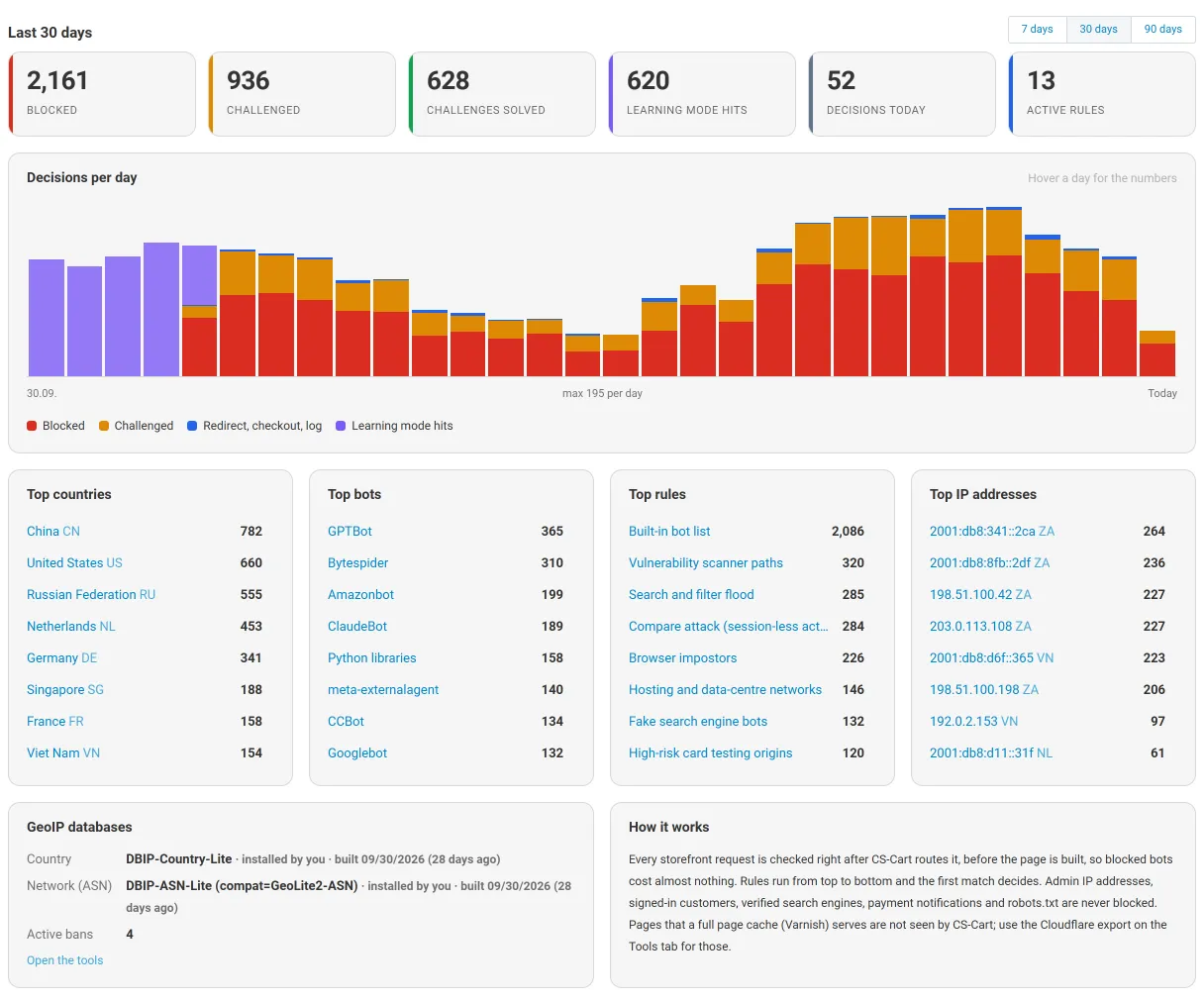The height and width of the screenshot is (1000, 1204).
Task: Open the Browser impostors rule
Action: [x=683, y=658]
